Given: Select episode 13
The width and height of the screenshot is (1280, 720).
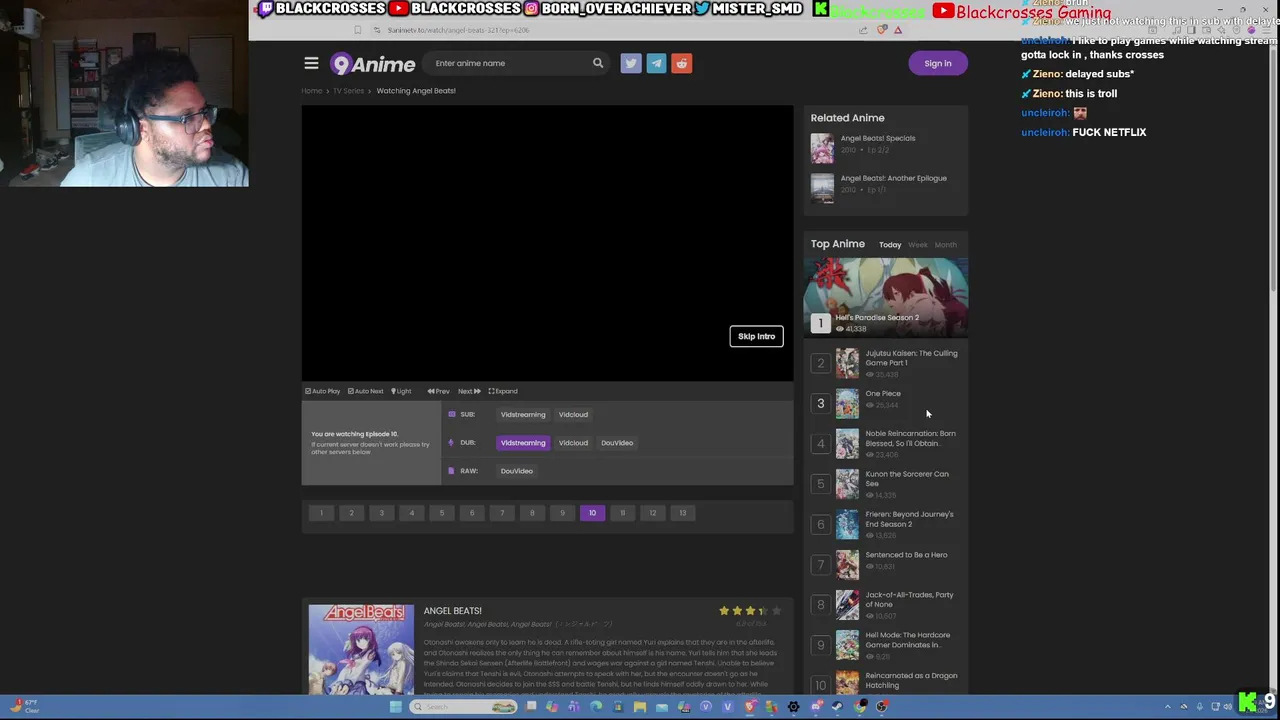Looking at the screenshot, I should 683,513.
